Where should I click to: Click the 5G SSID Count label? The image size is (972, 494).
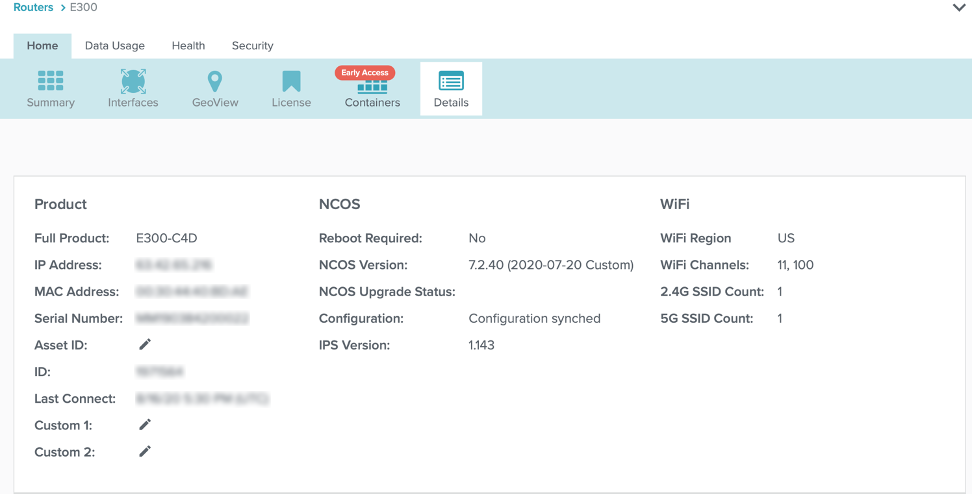(707, 319)
